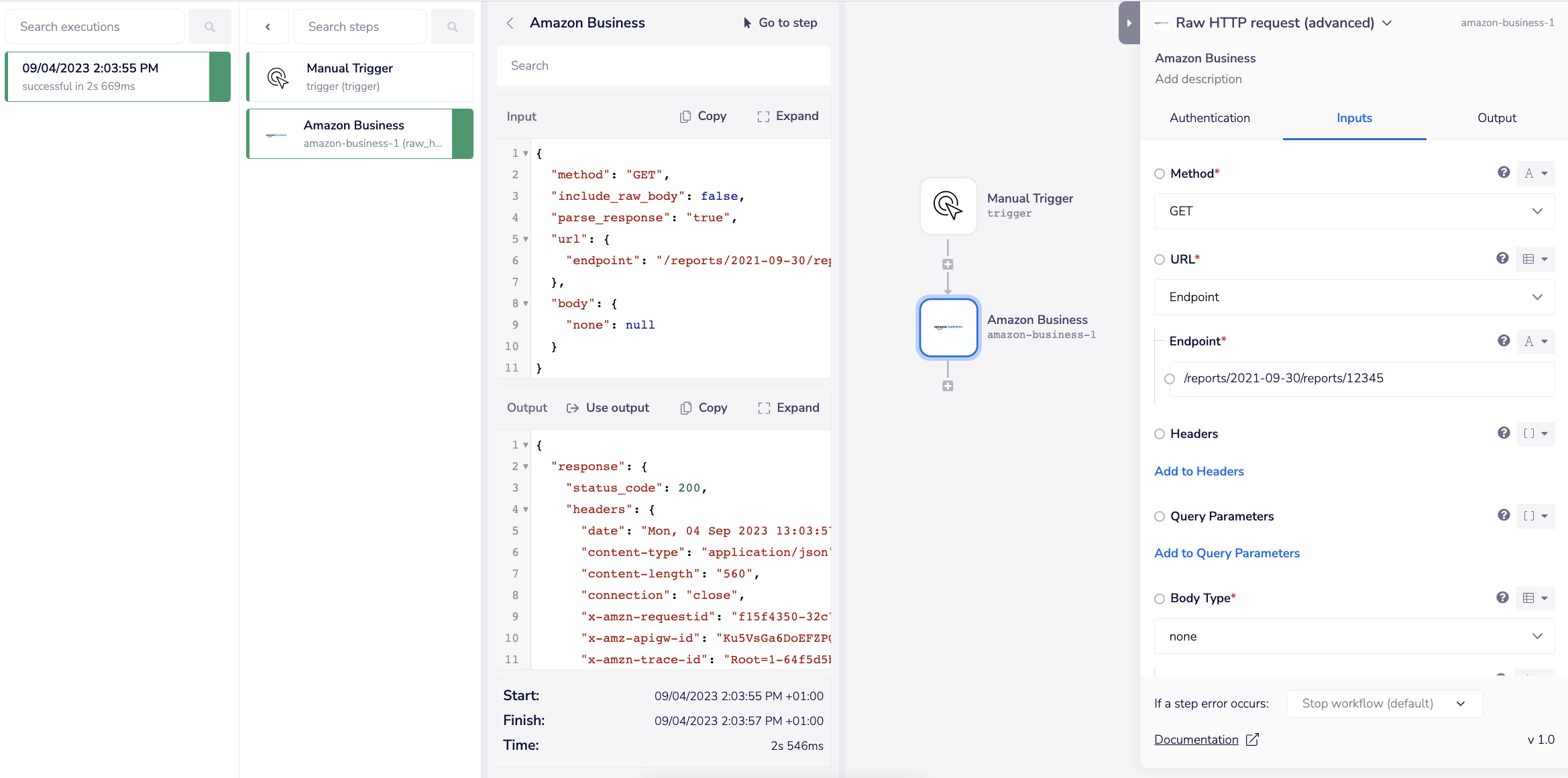Open the step error Stop workflow dropdown
The image size is (1568, 778).
(x=1384, y=704)
